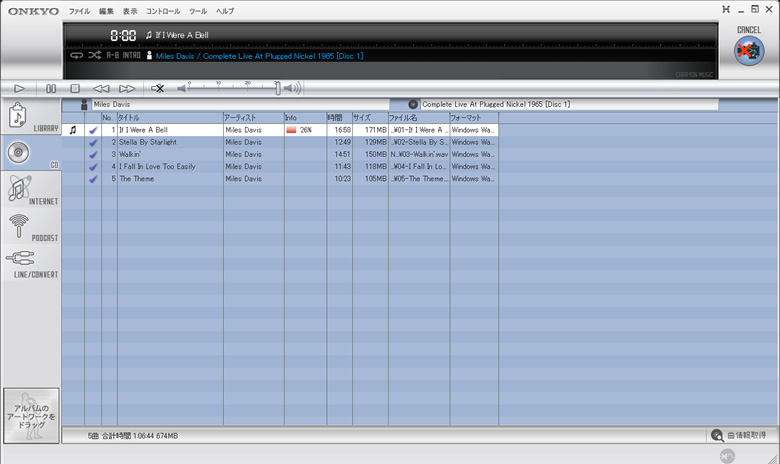Click the now-playing note icon in row 1
Image resolution: width=780 pixels, height=464 pixels.
(x=73, y=130)
